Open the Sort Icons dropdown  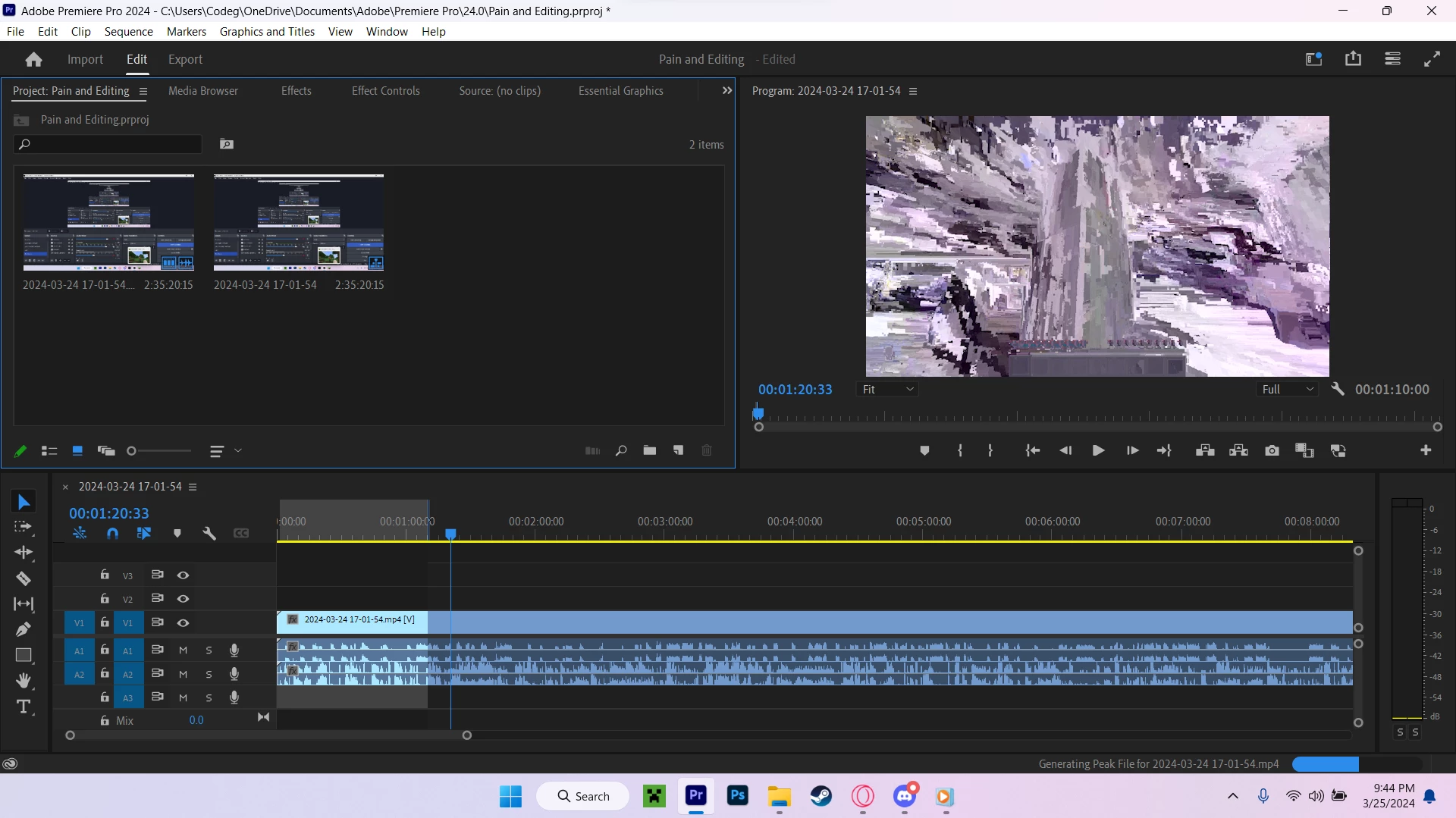click(225, 451)
